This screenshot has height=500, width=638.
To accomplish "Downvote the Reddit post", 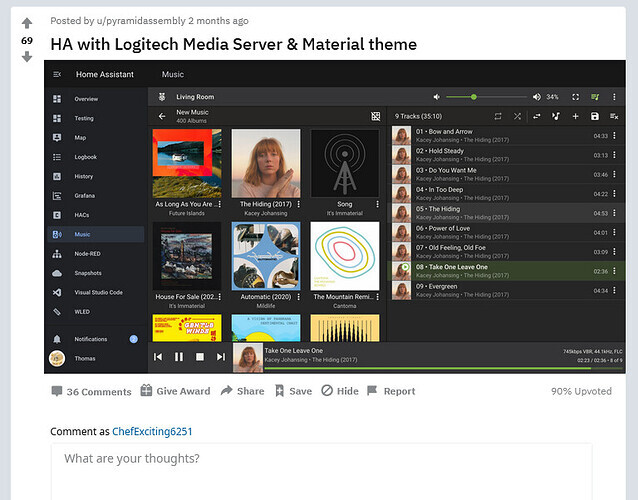I will (27, 57).
